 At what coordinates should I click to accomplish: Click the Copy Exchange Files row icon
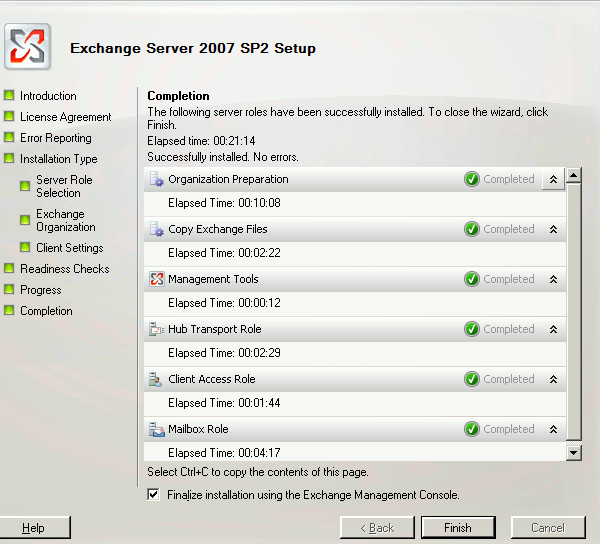click(156, 229)
